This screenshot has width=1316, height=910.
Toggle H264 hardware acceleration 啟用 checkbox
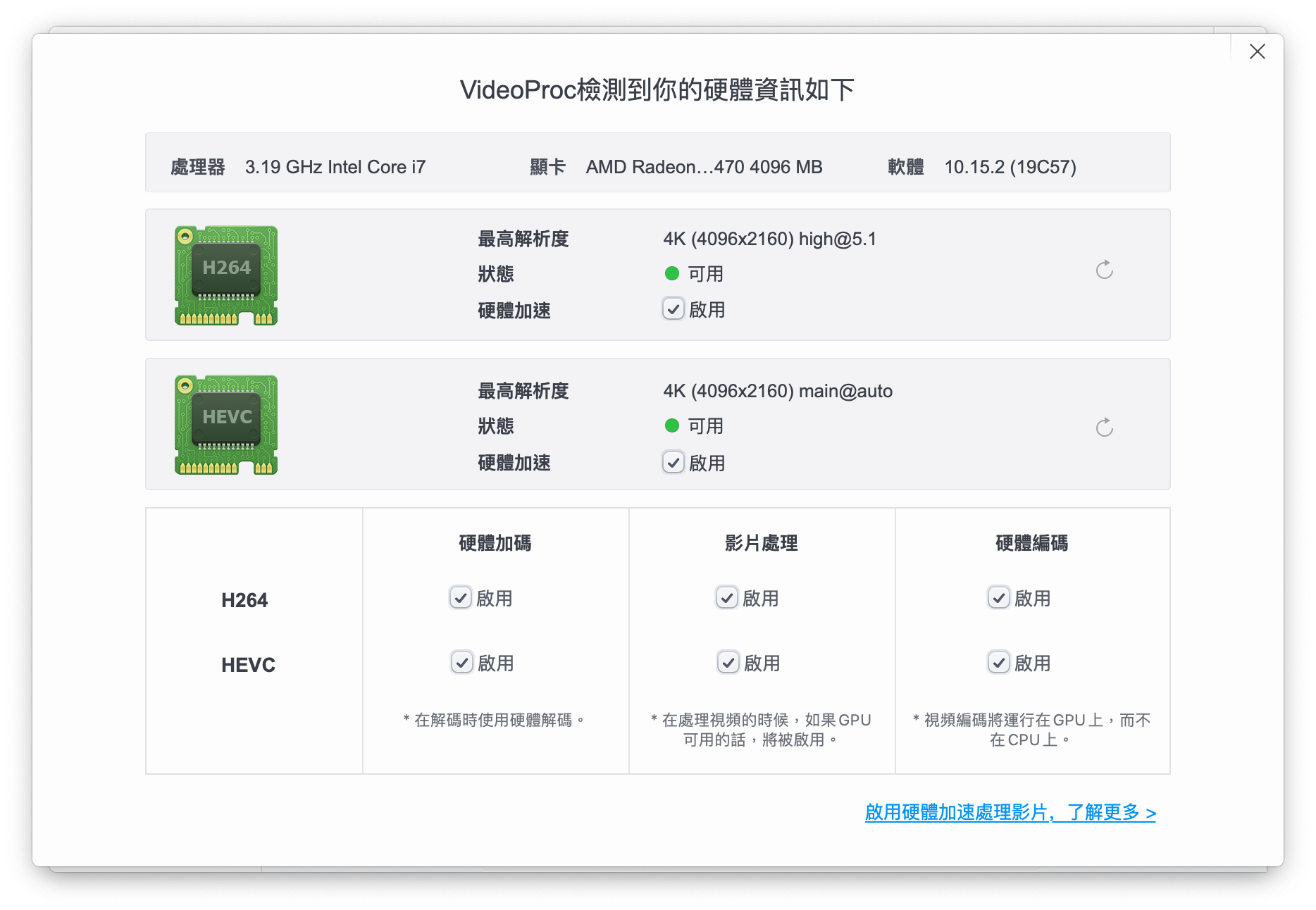click(673, 309)
